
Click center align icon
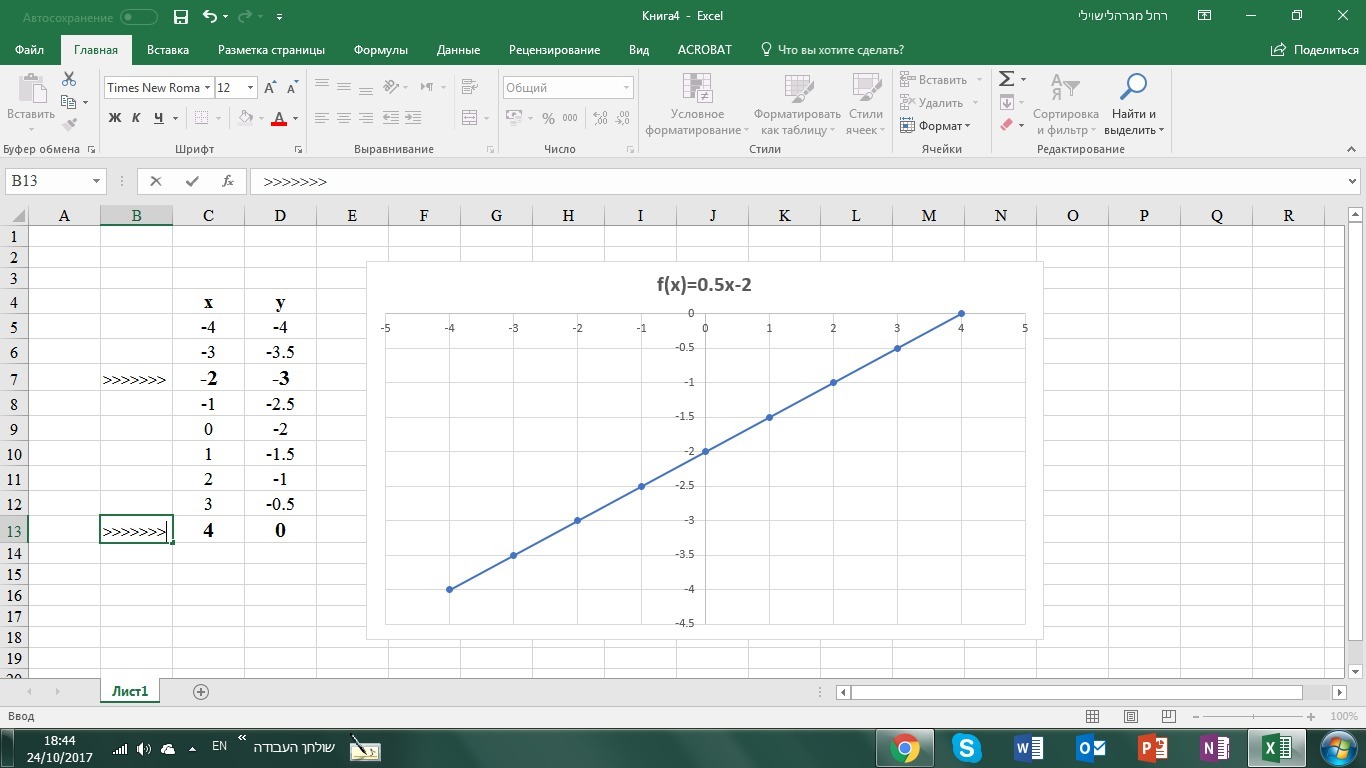pos(344,118)
